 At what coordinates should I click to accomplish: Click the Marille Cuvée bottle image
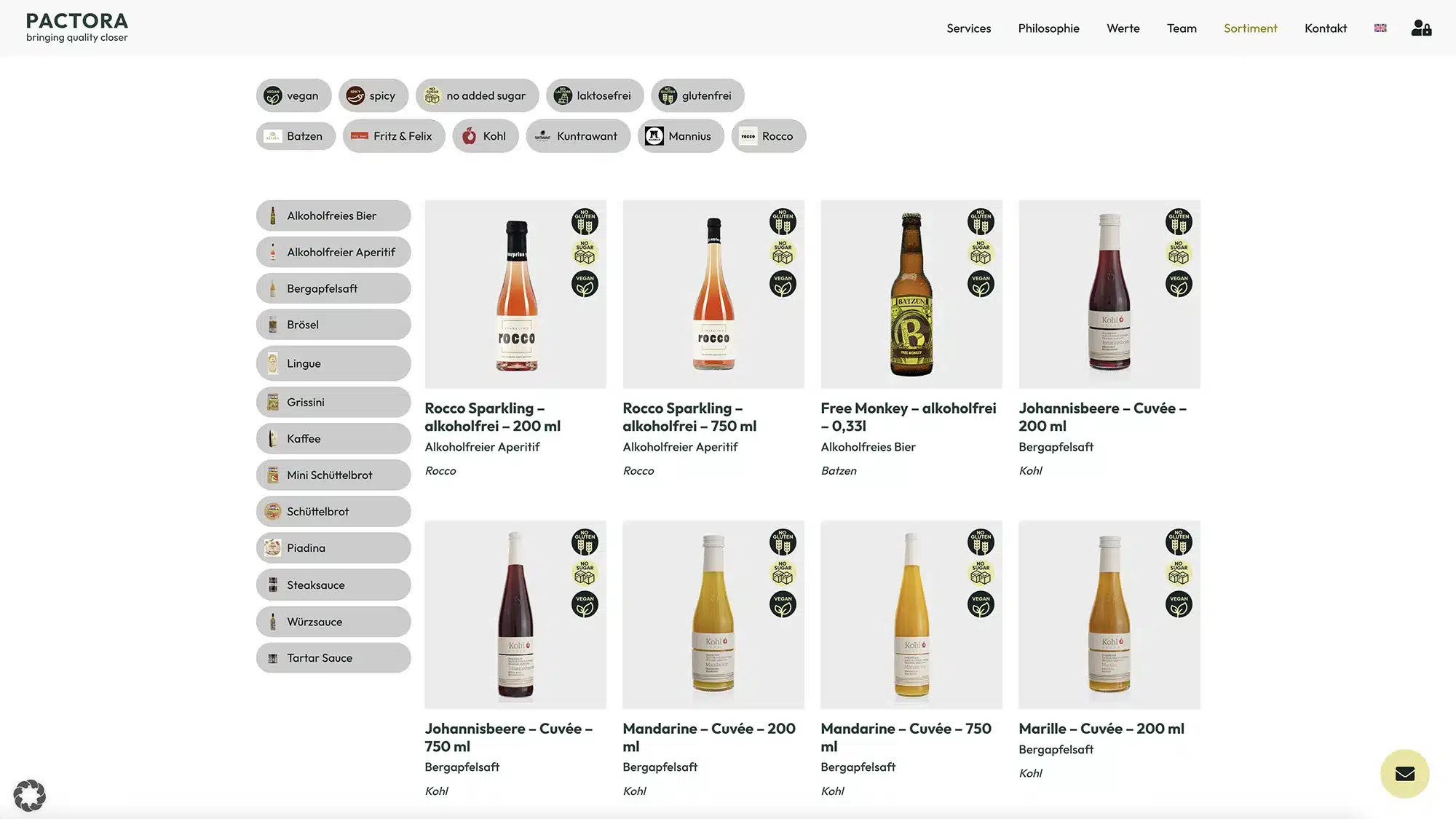pos(1109,614)
